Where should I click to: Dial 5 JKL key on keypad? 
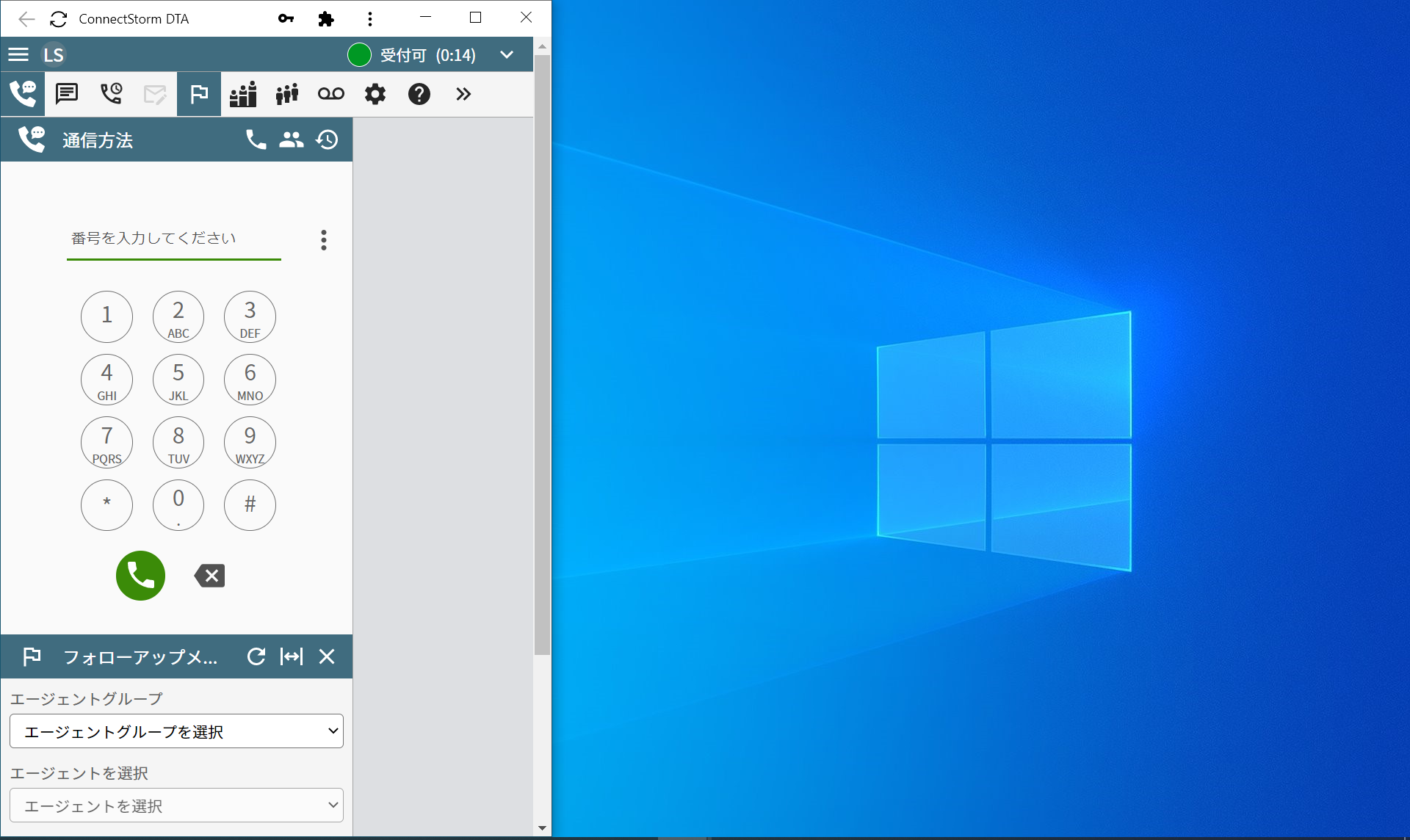pos(178,380)
